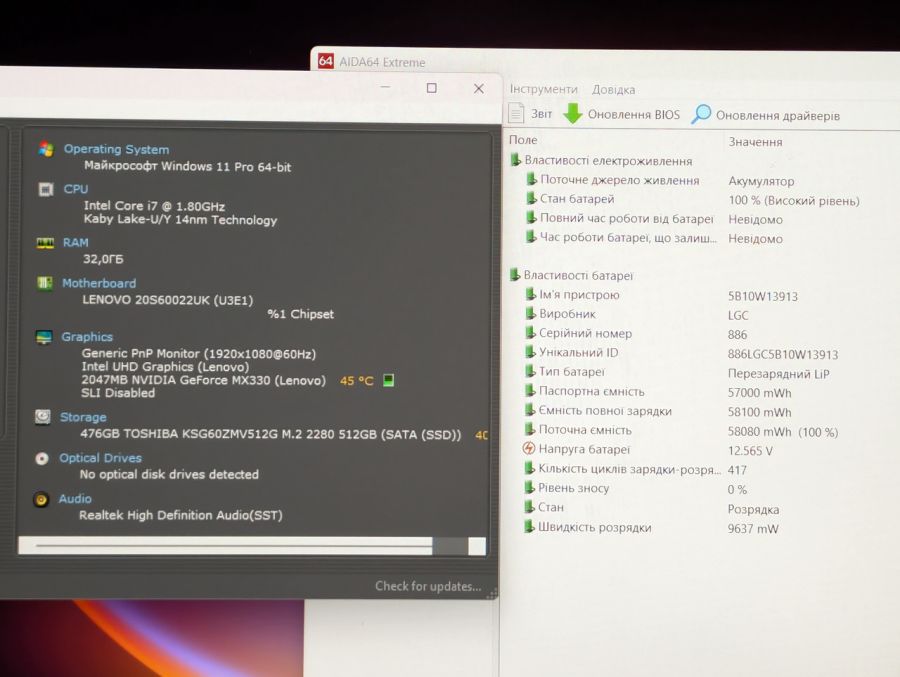The width and height of the screenshot is (900, 677).
Task: Click the RAM memory stick icon
Action: pos(45,243)
